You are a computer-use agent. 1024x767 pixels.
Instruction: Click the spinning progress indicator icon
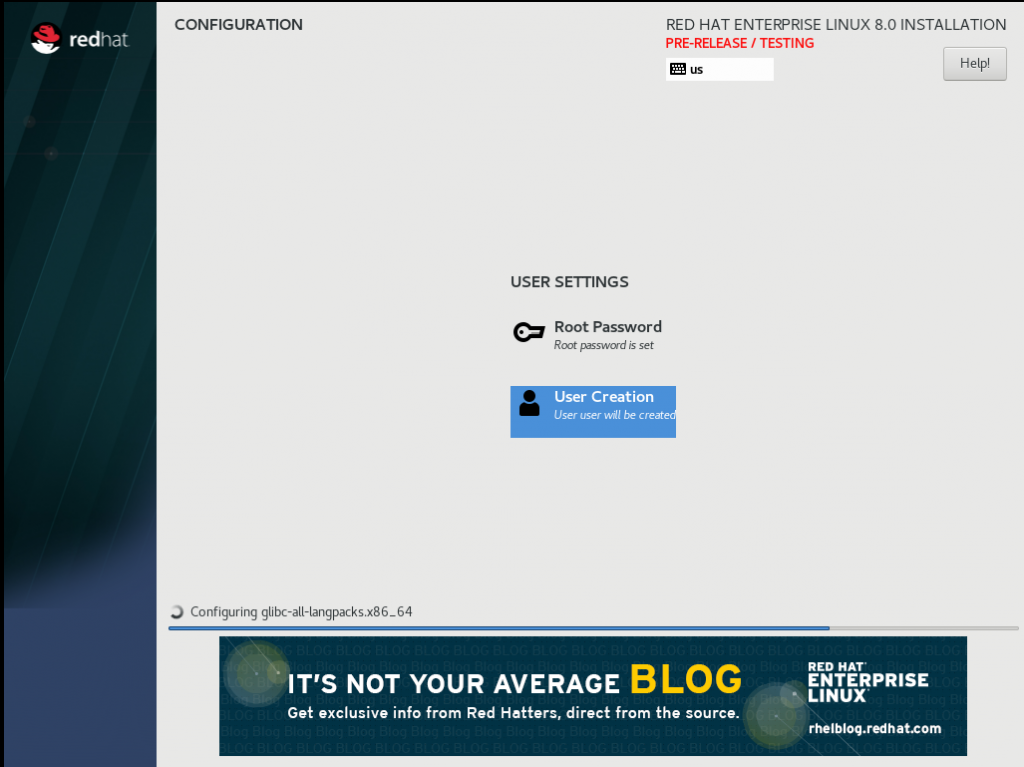(176, 612)
